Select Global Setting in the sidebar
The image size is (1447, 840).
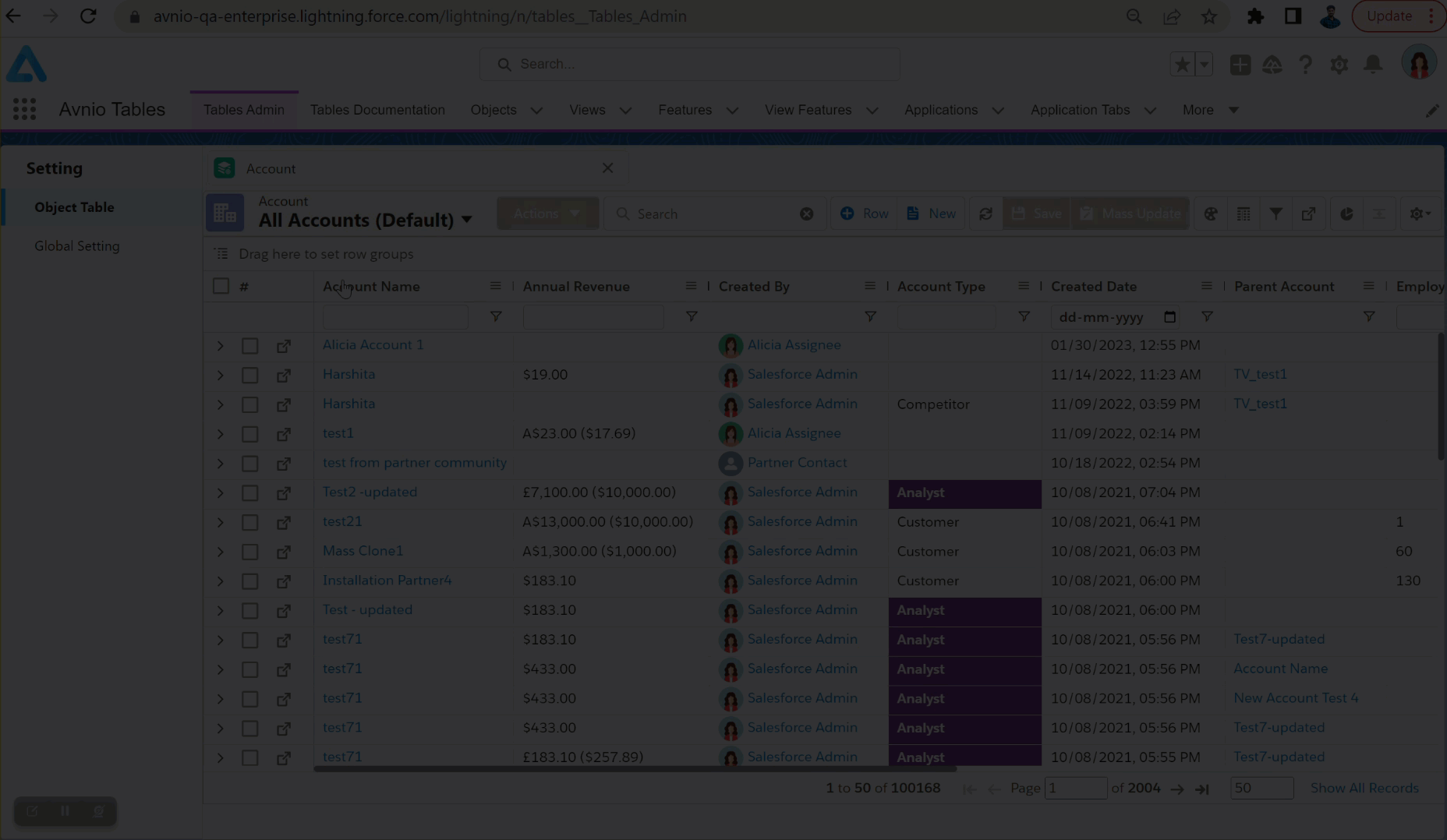(76, 246)
